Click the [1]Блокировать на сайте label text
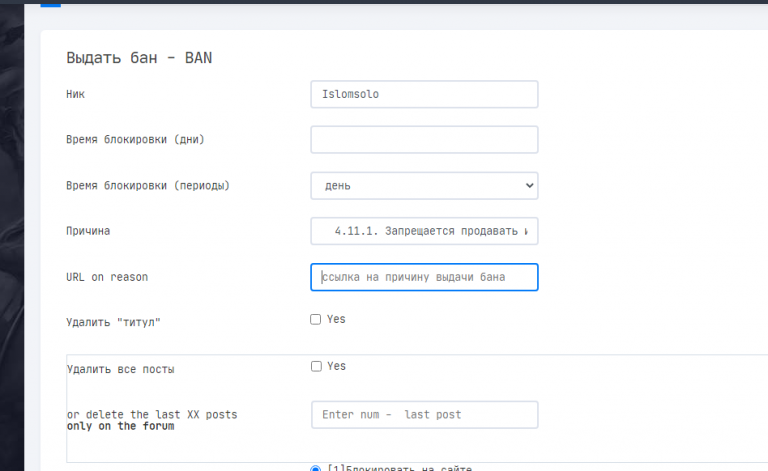This screenshot has height=471, width=768. coord(399,468)
